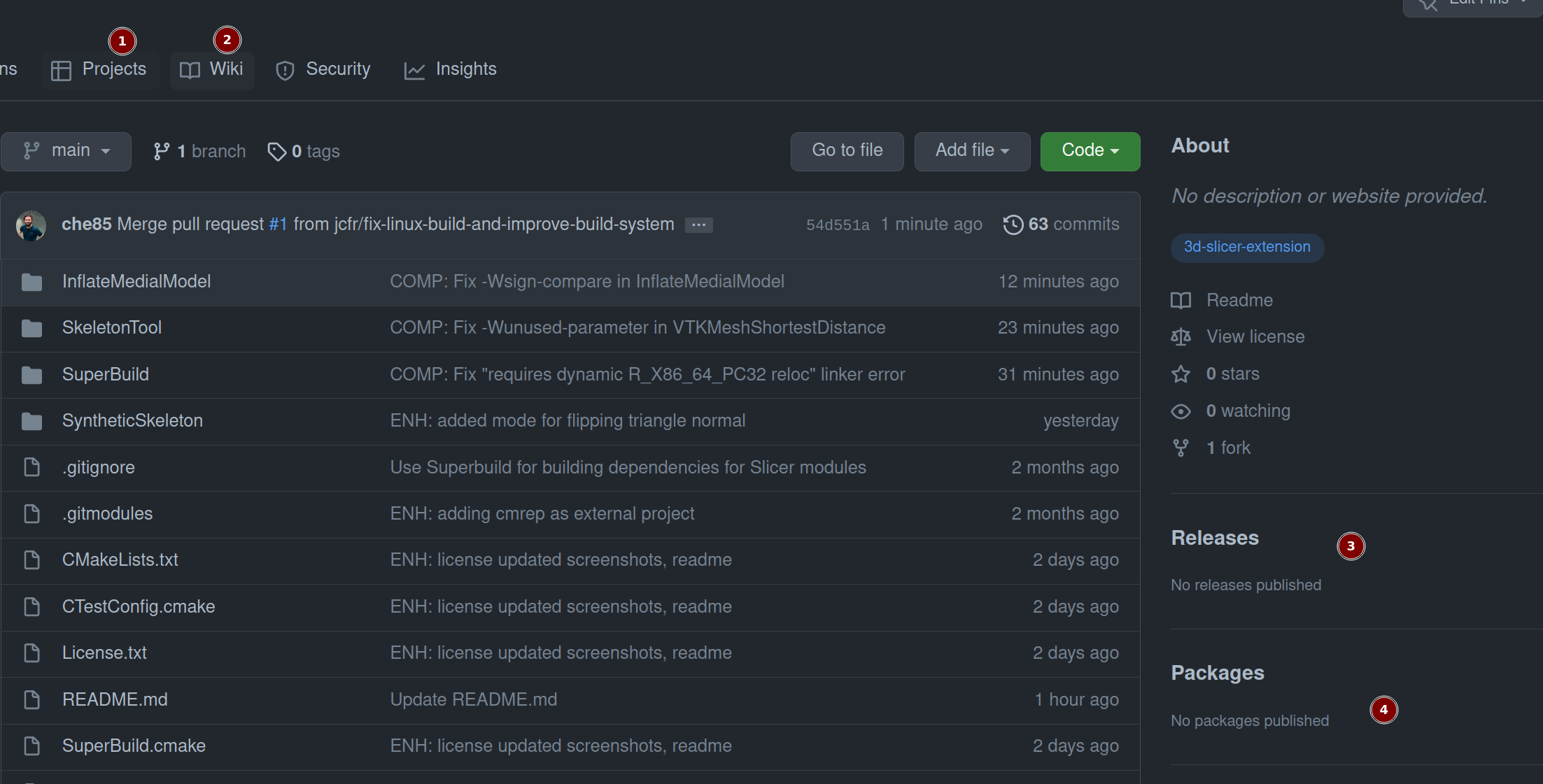Expand the main branch dropdown
The image size is (1543, 784).
[66, 151]
